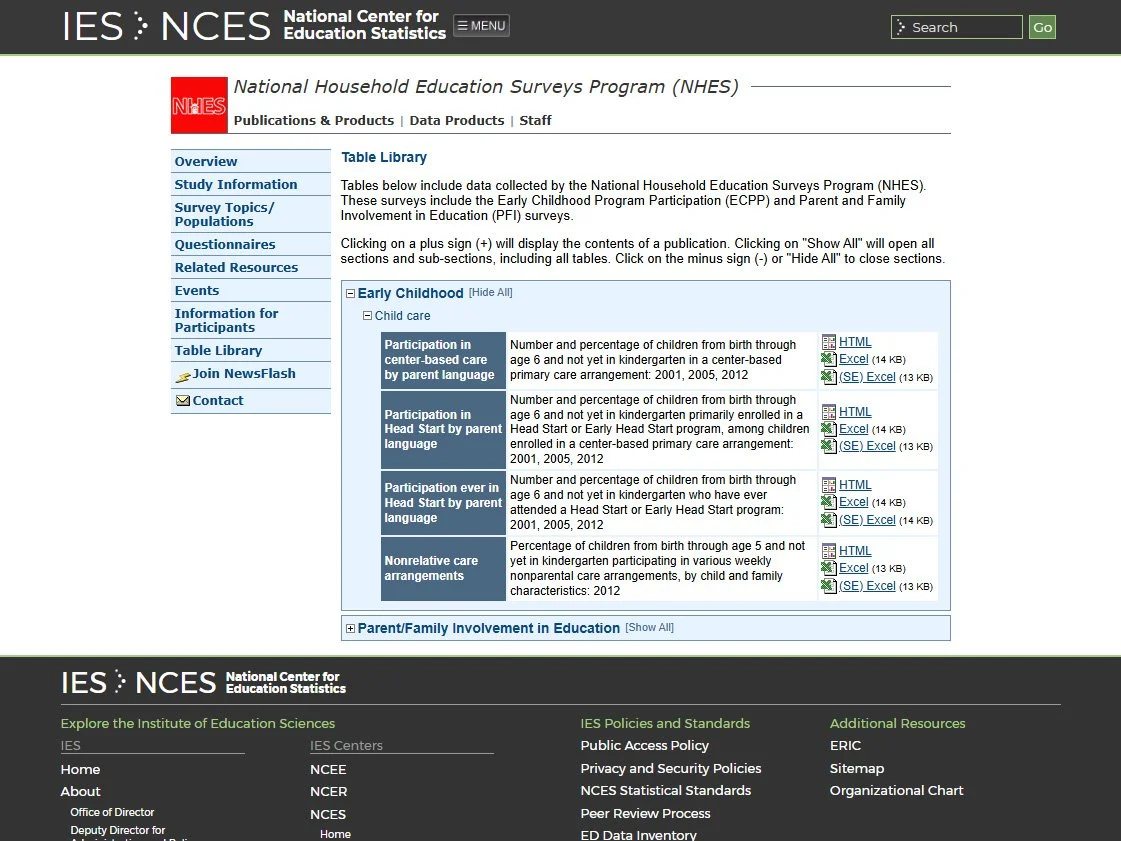Image resolution: width=1121 pixels, height=841 pixels.
Task: Click the Excel icon for center-based care 14 KB file
Action: [829, 359]
